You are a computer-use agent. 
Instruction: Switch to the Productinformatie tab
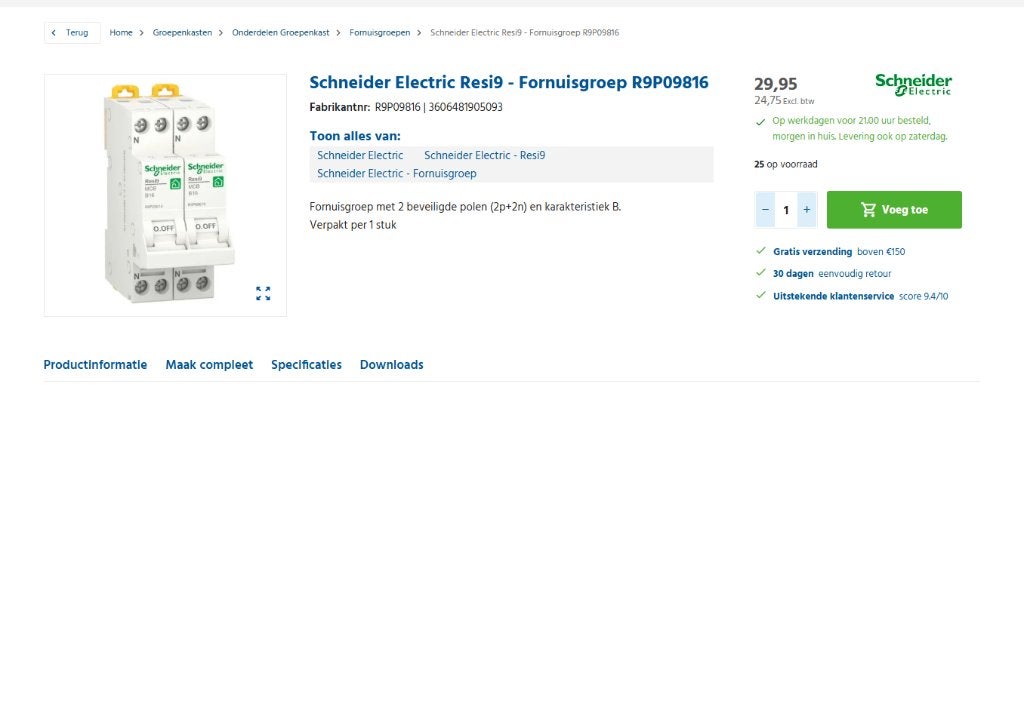95,365
